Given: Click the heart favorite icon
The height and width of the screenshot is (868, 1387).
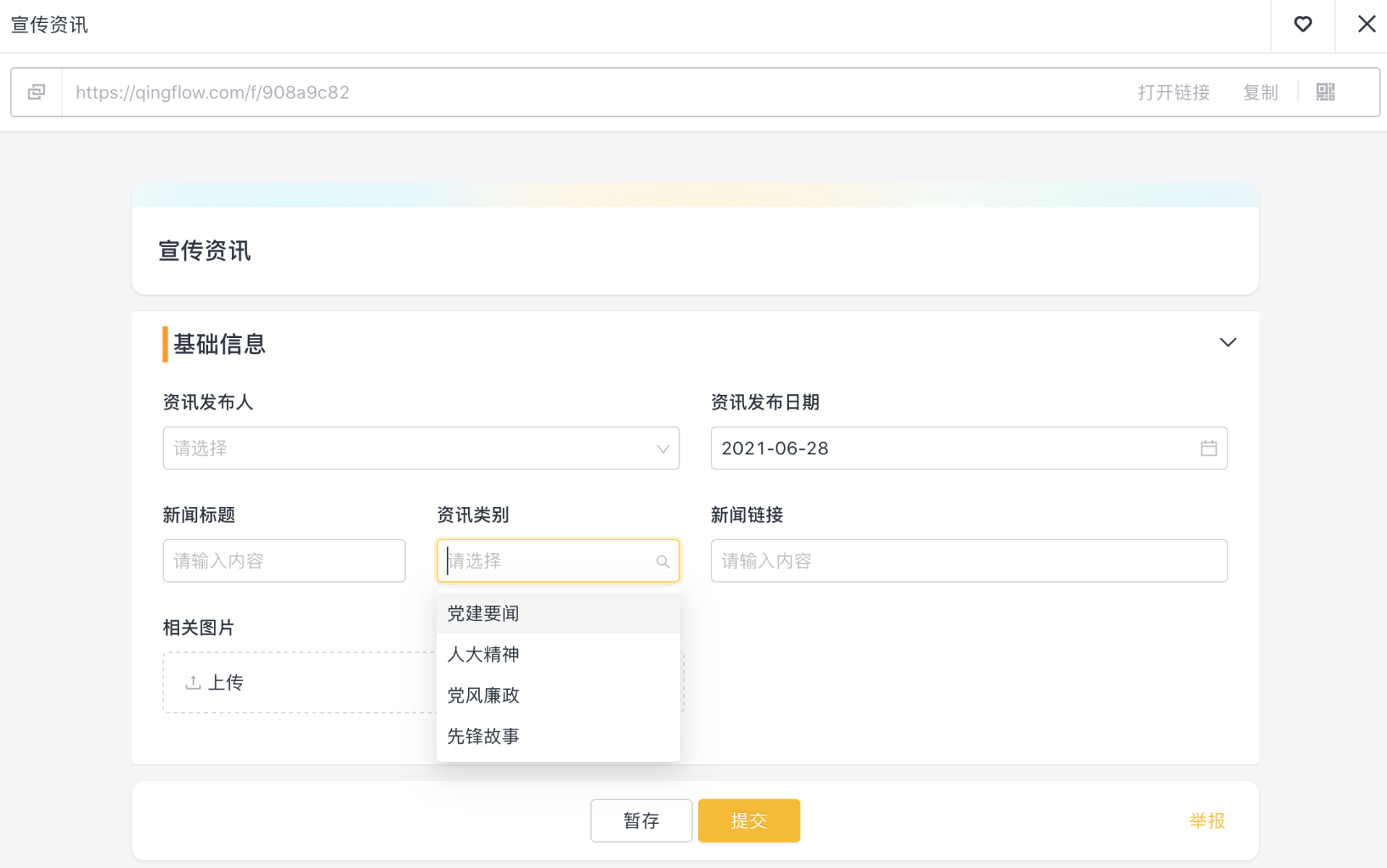Looking at the screenshot, I should click(1302, 25).
